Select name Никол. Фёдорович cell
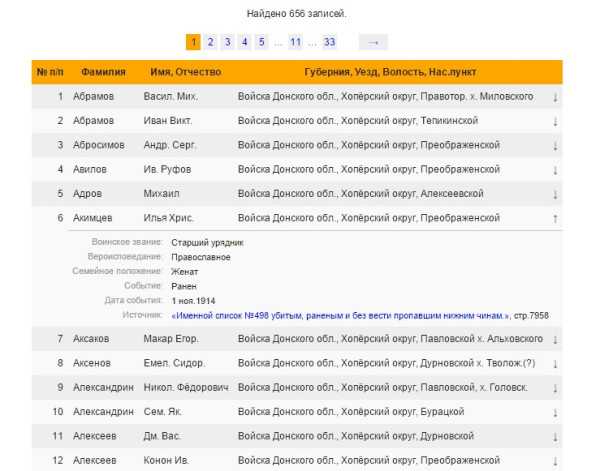The height and width of the screenshot is (471, 600). coord(186,387)
